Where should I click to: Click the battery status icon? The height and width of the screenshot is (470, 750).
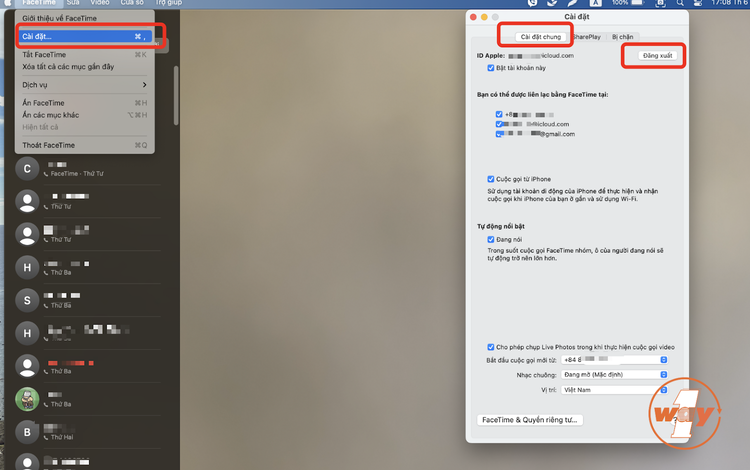tap(638, 3)
